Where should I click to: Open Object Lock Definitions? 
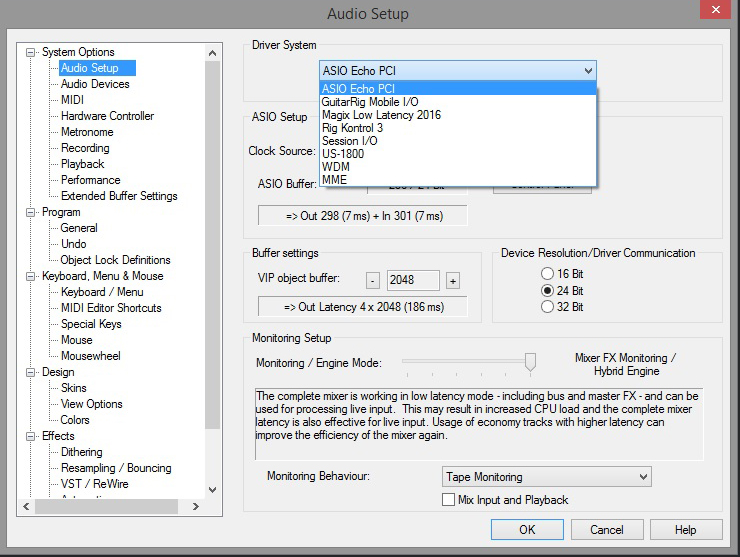(115, 260)
